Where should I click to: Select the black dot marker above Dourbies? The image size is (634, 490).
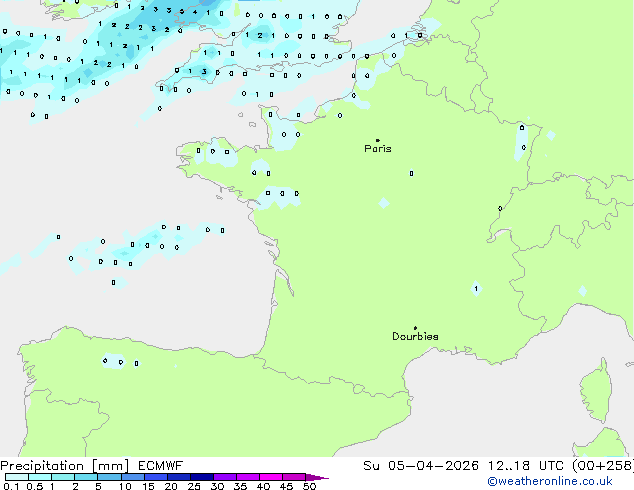coord(415,328)
